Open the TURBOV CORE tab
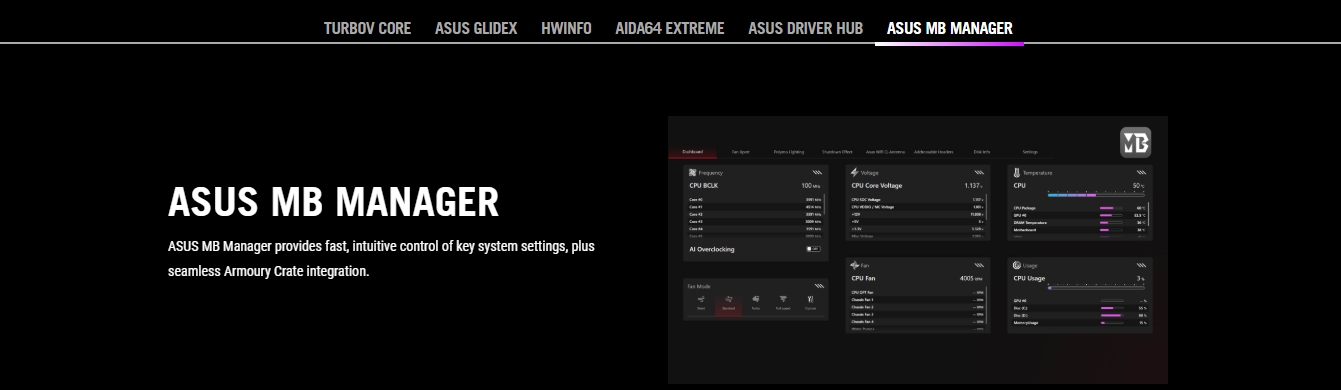This screenshot has height=390, width=1341. coord(367,28)
